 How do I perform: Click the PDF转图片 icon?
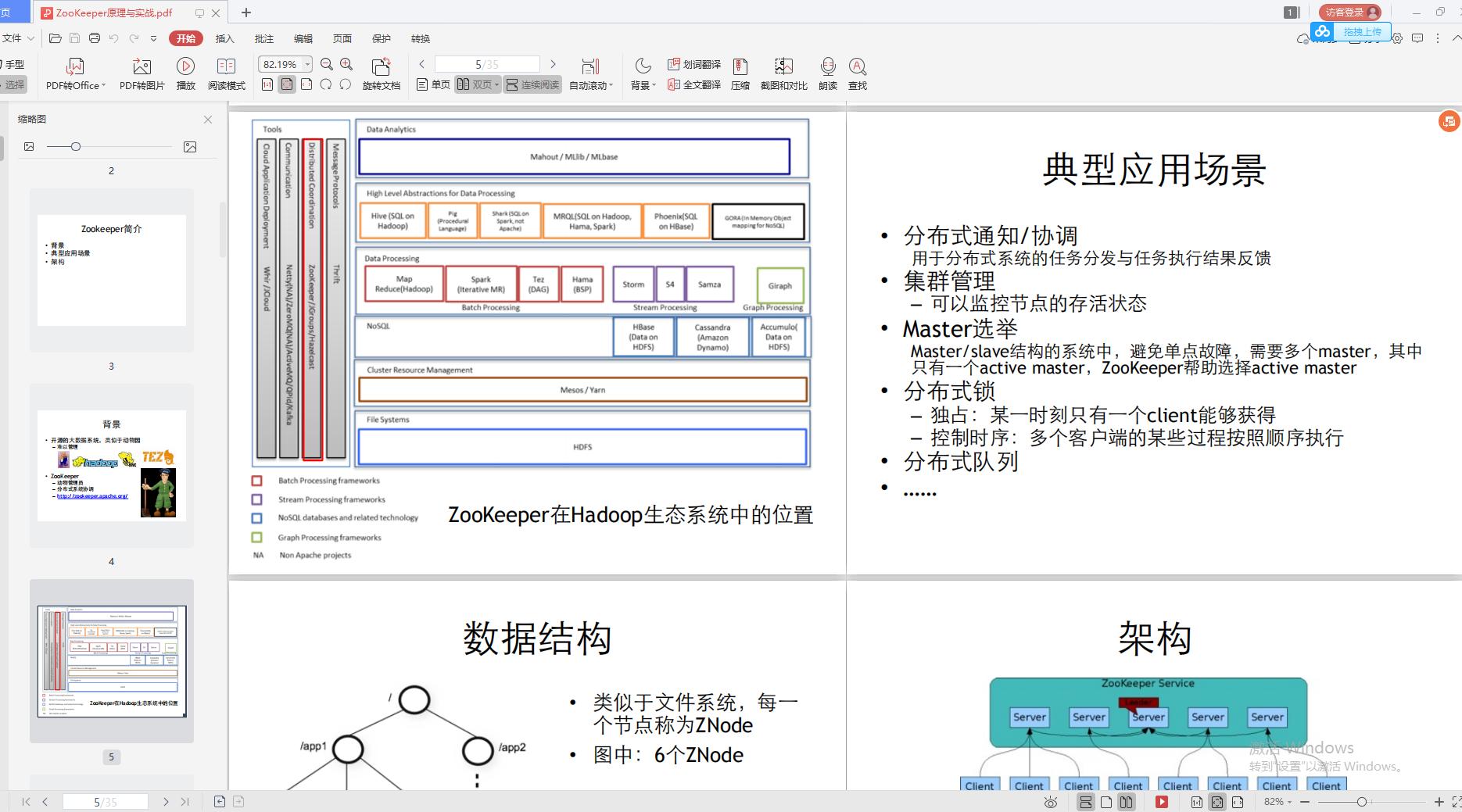pyautogui.click(x=142, y=66)
